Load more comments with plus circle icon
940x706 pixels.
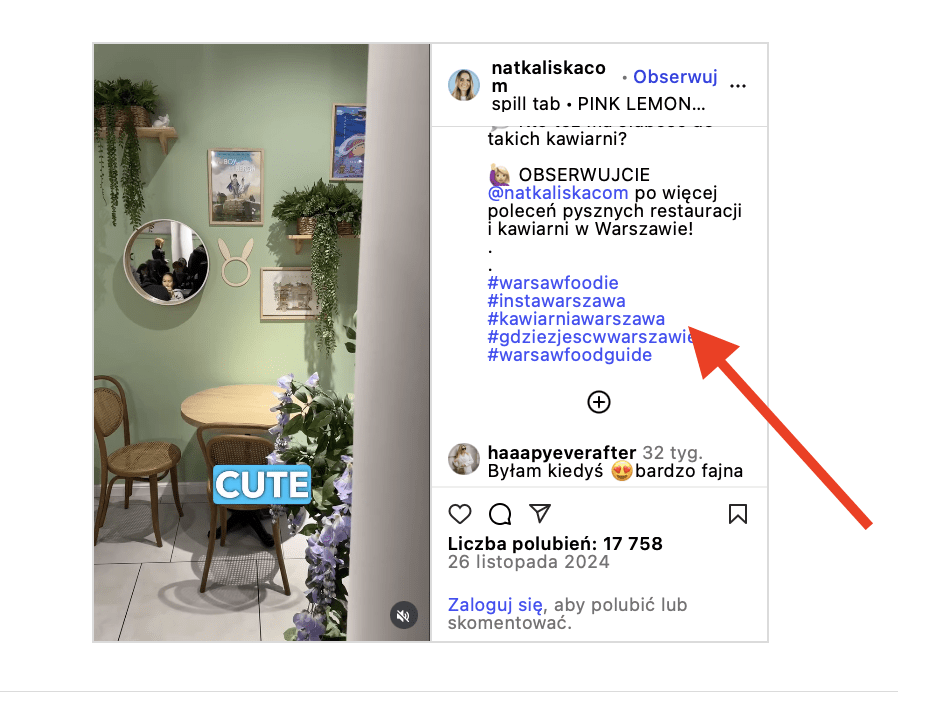click(x=598, y=402)
